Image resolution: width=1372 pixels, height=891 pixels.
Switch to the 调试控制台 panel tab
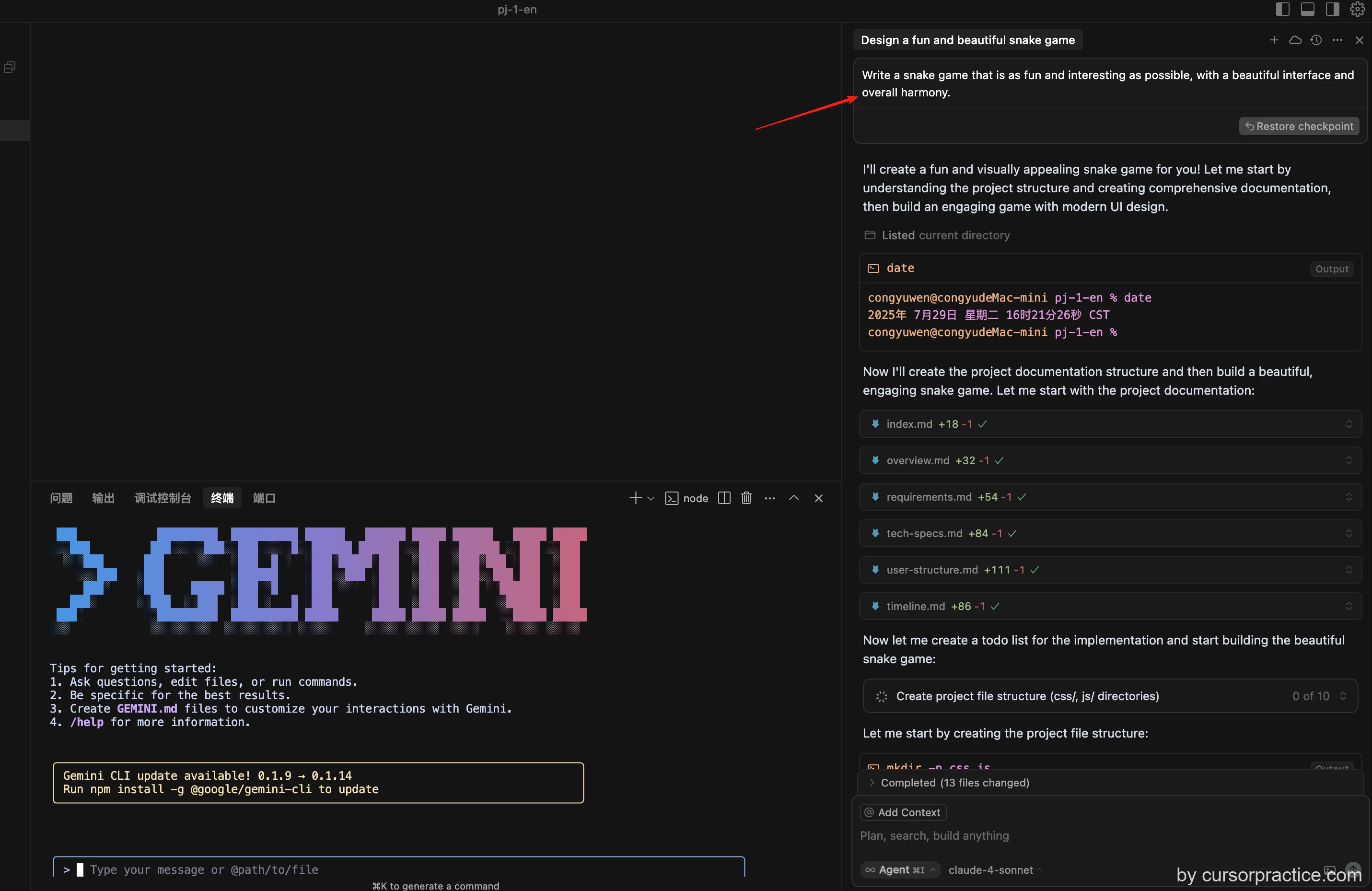(163, 498)
